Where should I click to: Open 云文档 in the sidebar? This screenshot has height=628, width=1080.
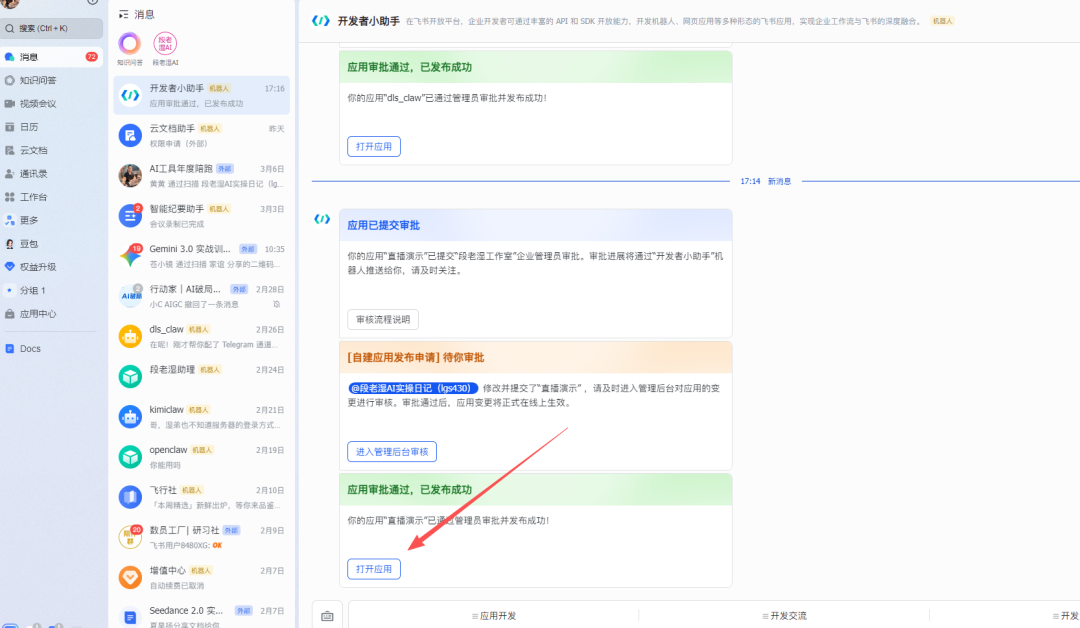click(x=52, y=150)
